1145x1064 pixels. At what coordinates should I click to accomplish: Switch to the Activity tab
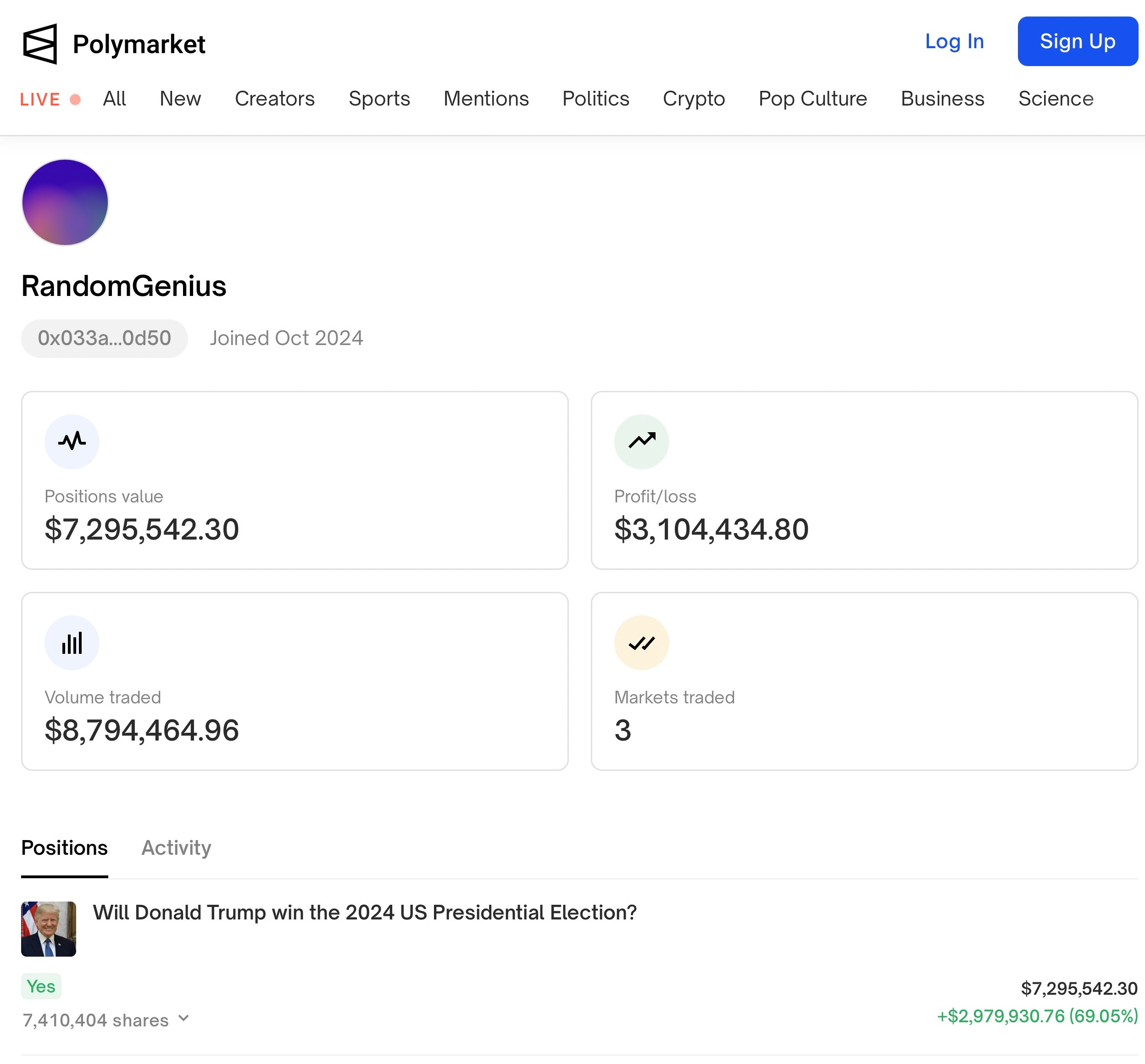[176, 847]
